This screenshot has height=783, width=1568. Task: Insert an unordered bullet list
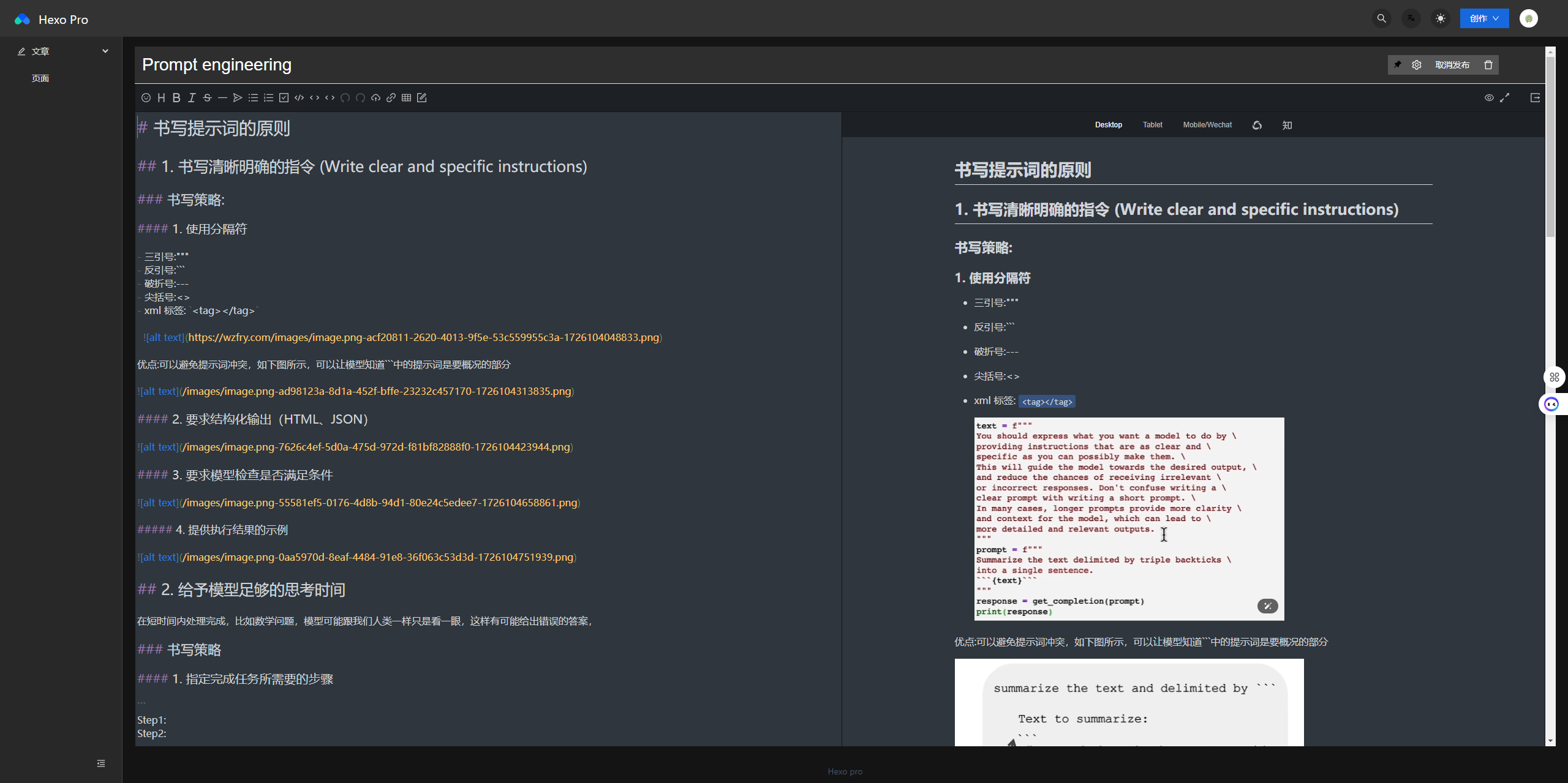coord(253,98)
